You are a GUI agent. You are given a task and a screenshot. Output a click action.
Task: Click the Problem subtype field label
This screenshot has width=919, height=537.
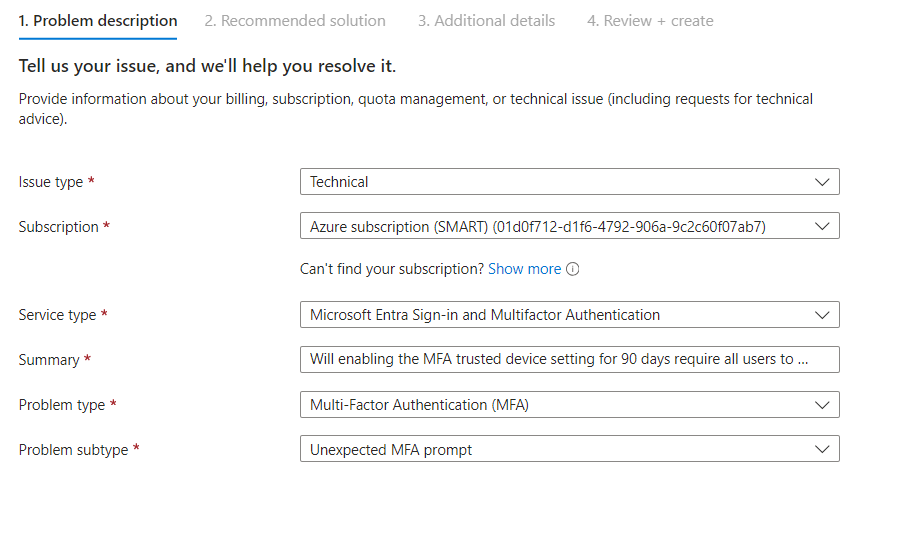click(73, 450)
